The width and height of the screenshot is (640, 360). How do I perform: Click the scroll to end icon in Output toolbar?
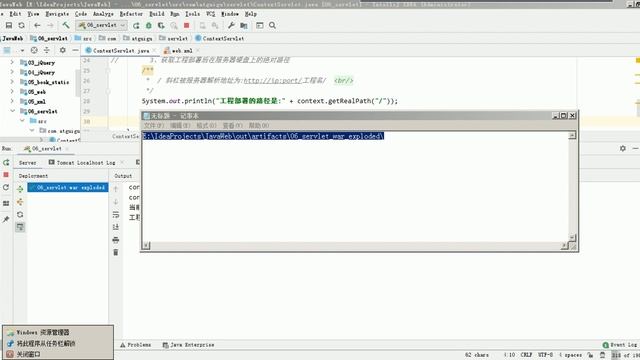tap(116, 227)
